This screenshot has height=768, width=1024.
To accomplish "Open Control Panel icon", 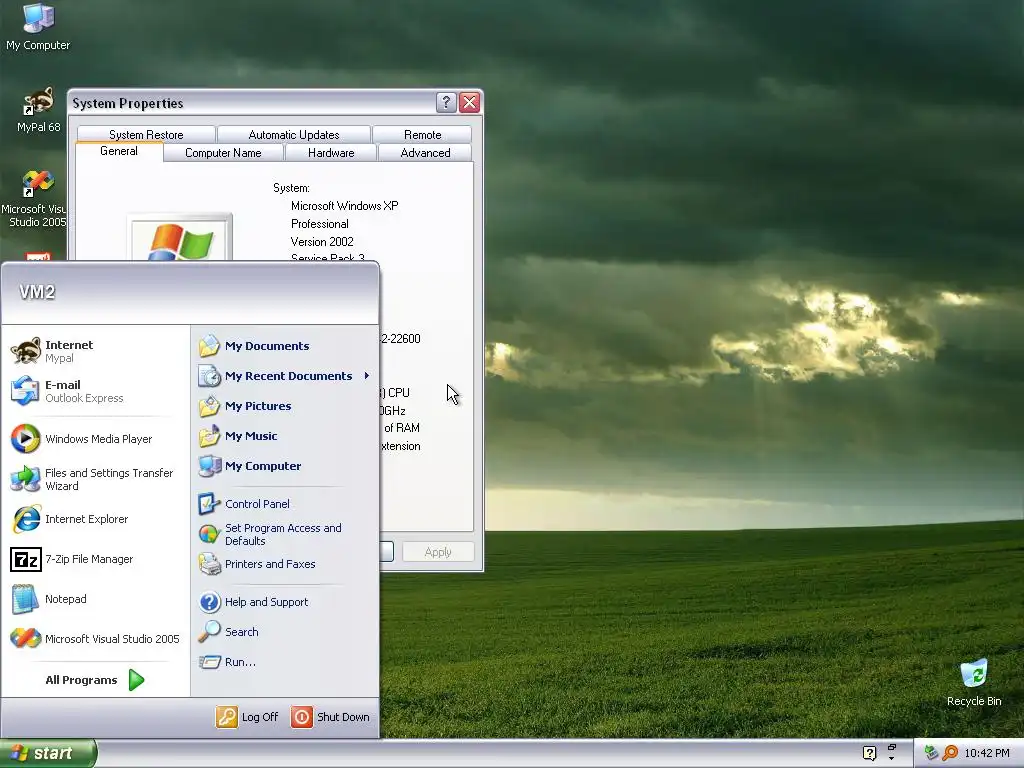I will point(209,504).
